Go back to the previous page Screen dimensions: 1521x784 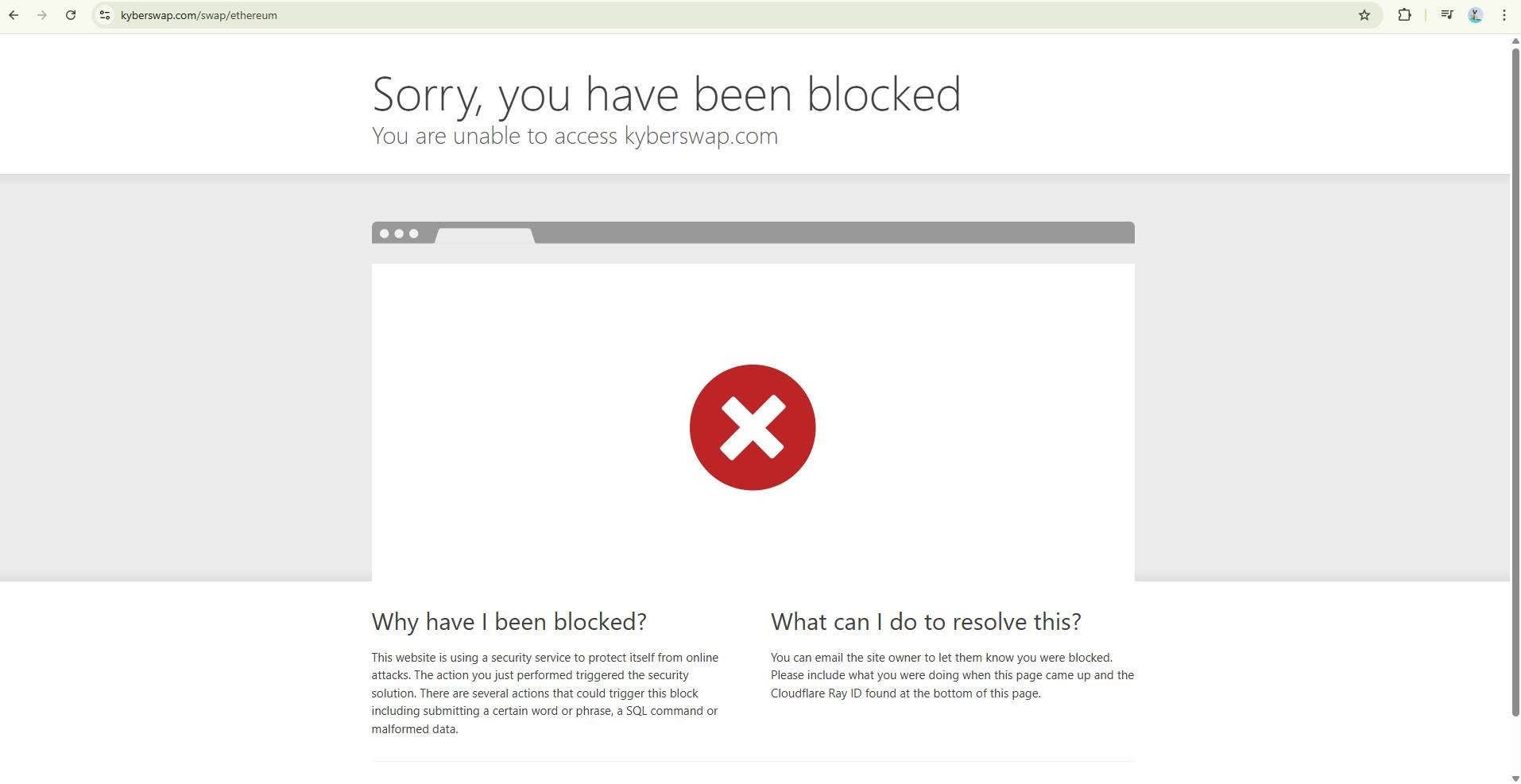[x=14, y=15]
